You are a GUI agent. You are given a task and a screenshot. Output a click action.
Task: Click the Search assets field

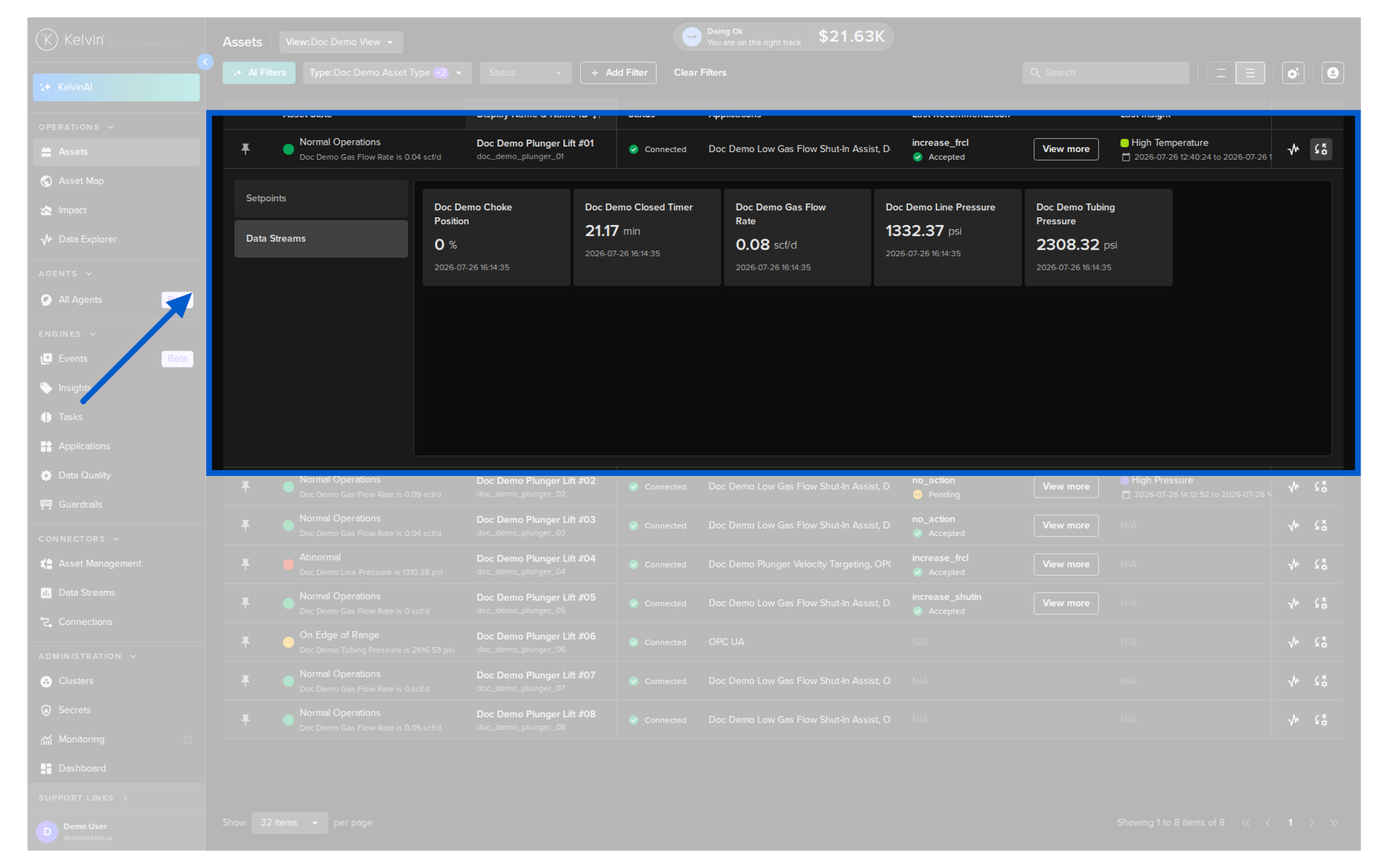[x=1105, y=73]
